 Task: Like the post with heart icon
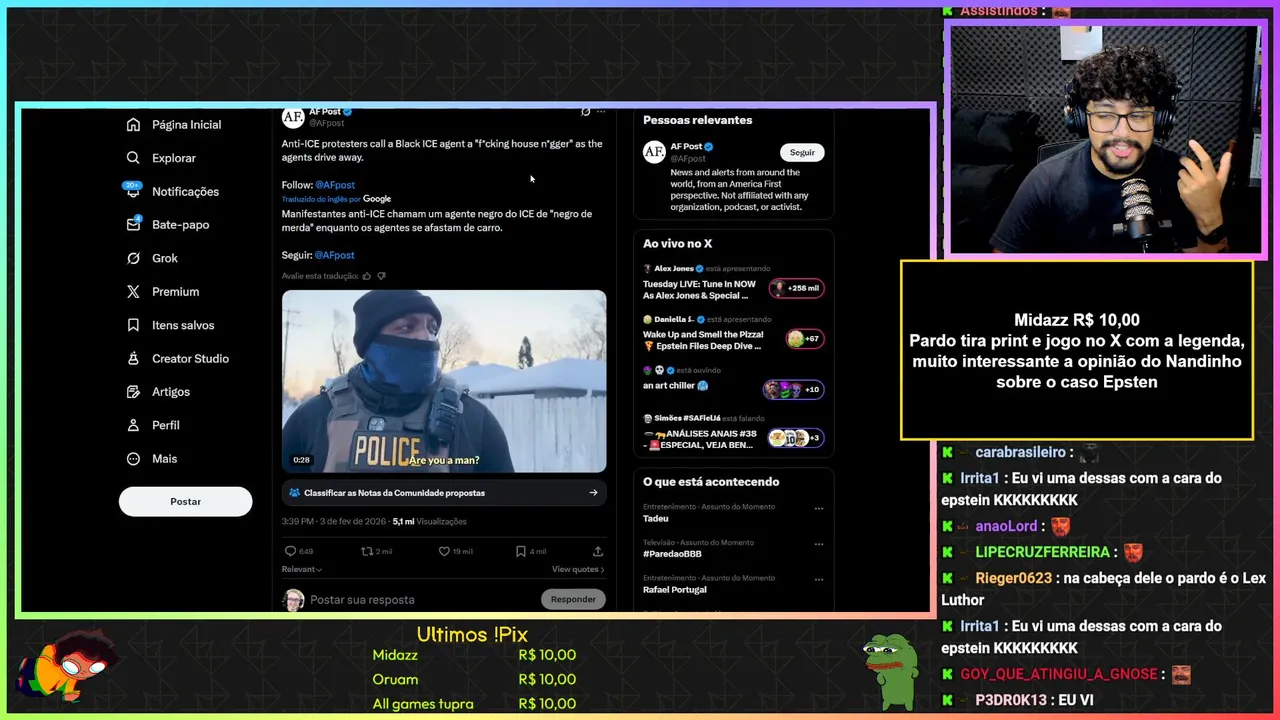coord(444,551)
